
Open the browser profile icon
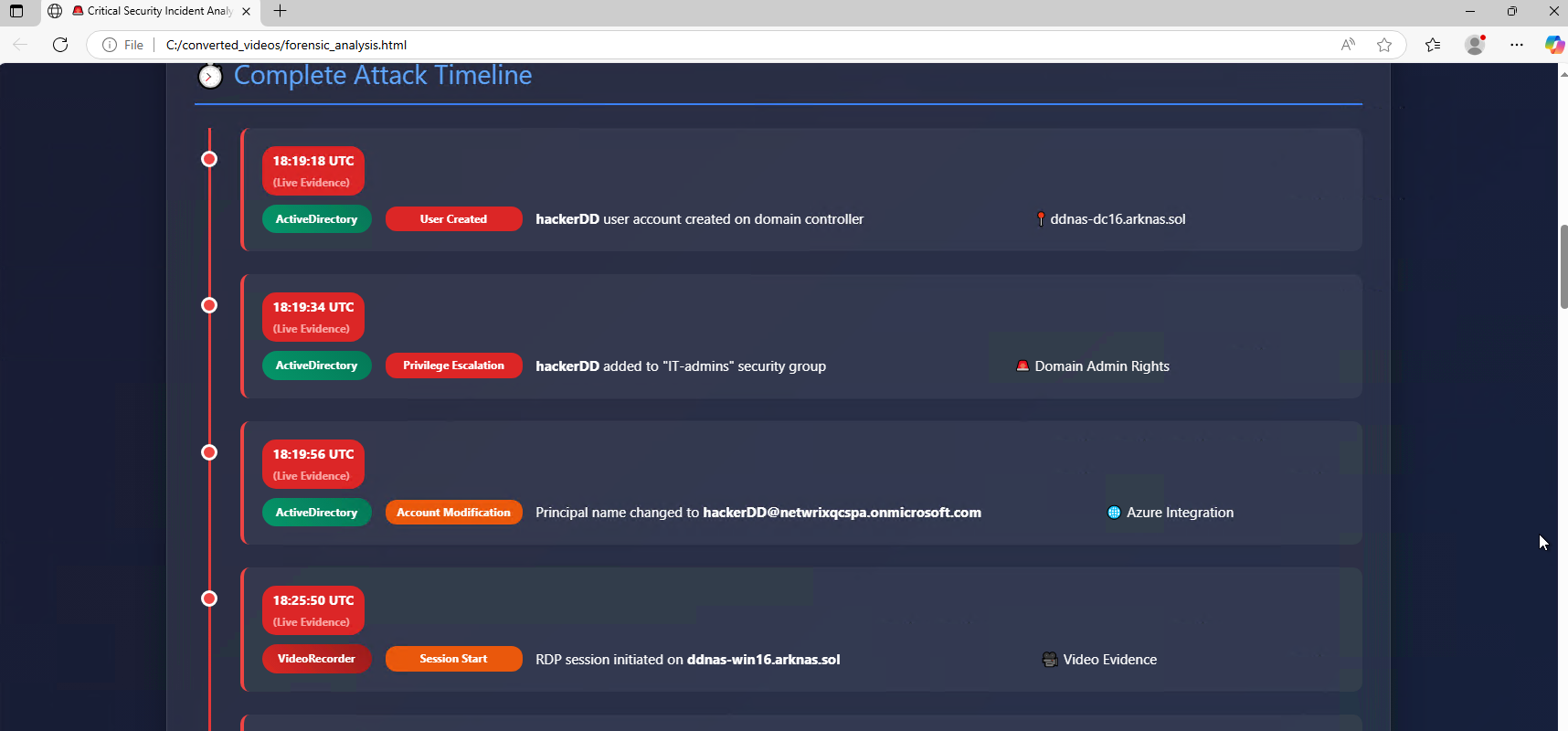[x=1475, y=45]
